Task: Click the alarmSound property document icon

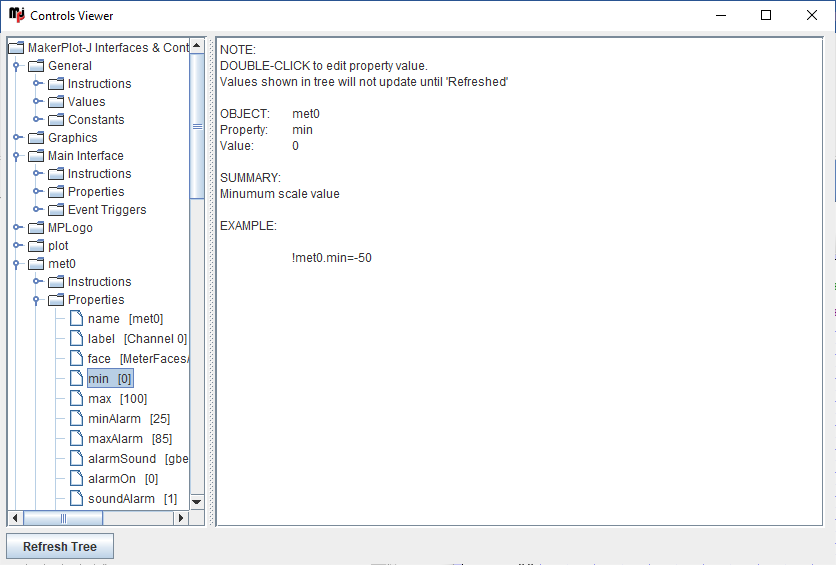Action: [77, 459]
